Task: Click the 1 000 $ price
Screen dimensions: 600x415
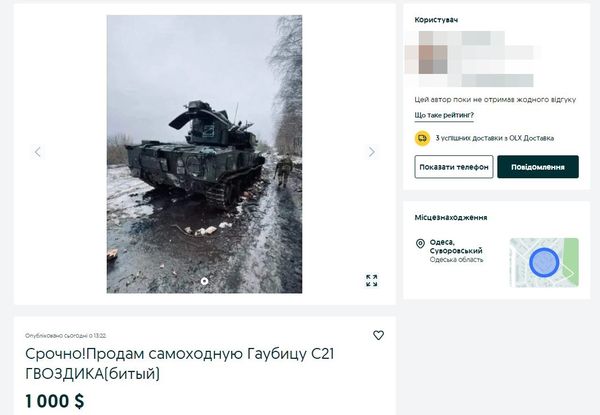Action: coord(55,402)
